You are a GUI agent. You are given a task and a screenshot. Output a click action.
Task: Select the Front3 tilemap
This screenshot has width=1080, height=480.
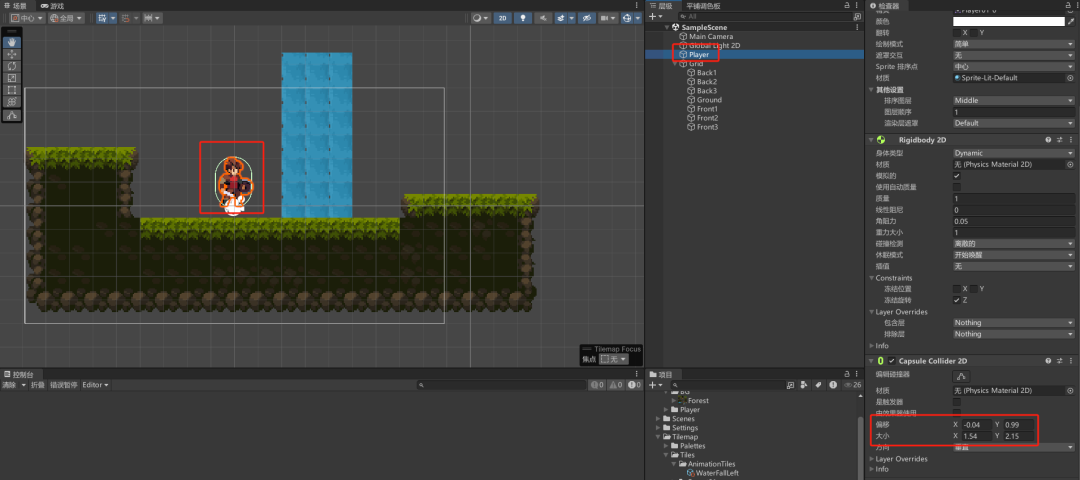pyautogui.click(x=707, y=127)
